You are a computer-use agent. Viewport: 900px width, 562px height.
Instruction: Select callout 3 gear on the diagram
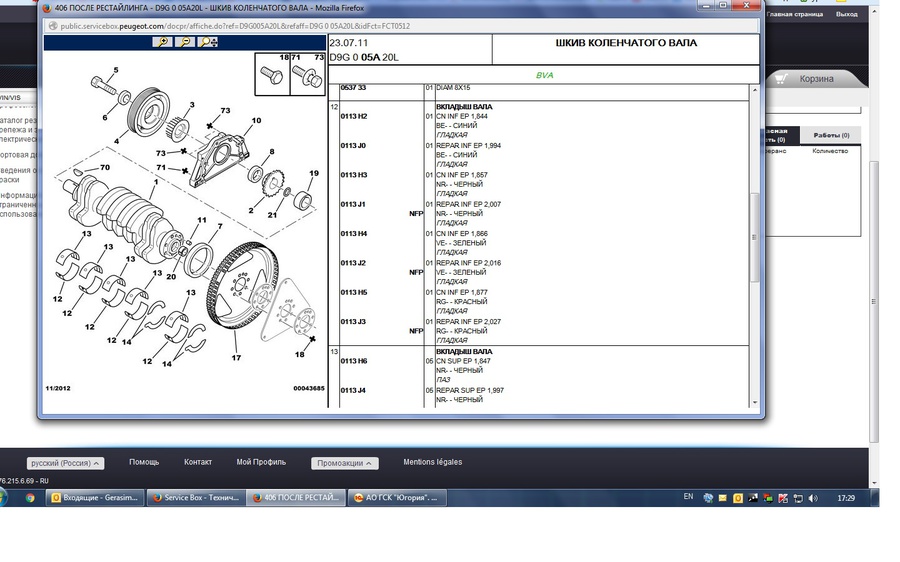pos(192,105)
